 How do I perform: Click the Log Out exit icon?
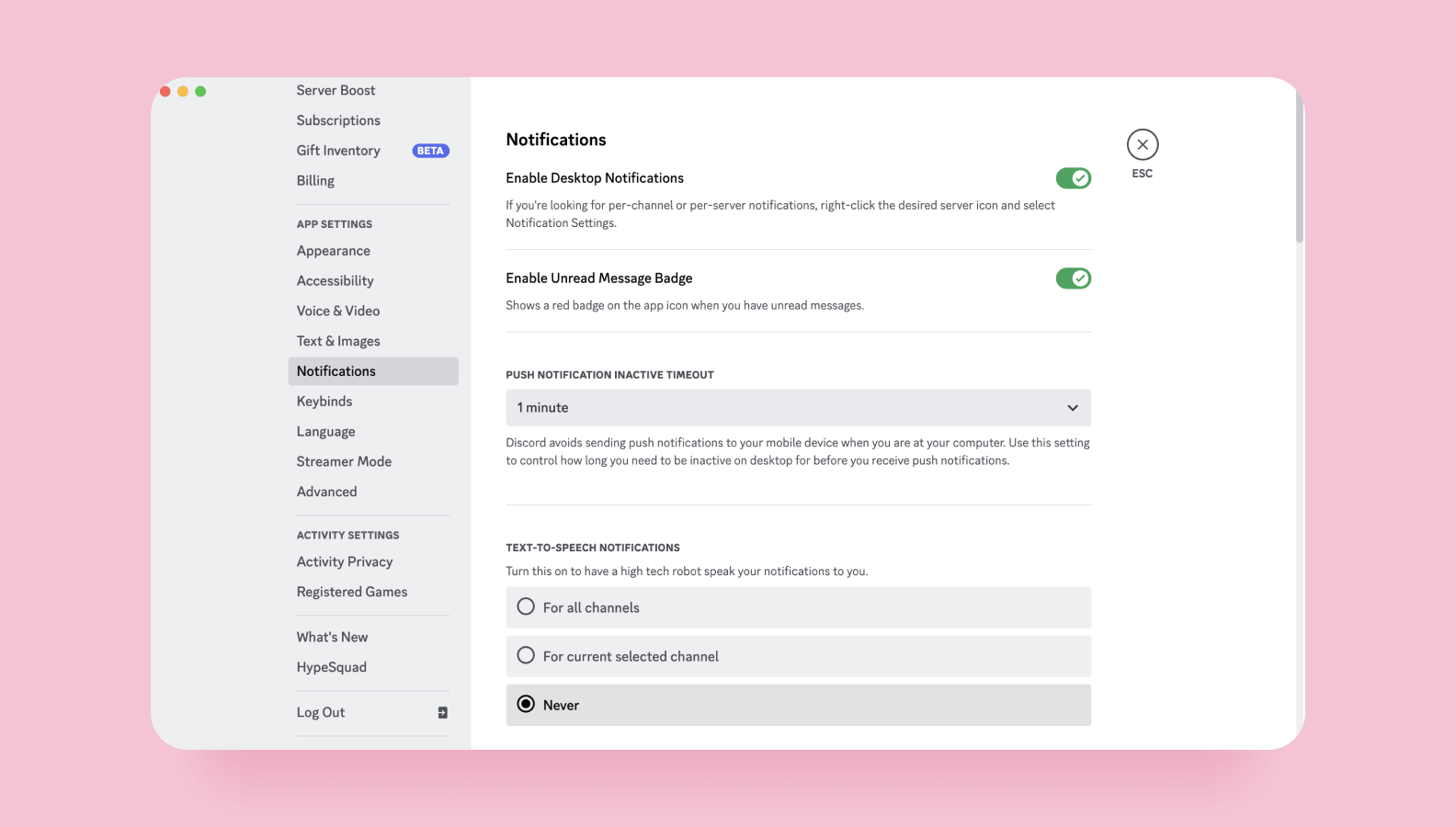(x=442, y=712)
